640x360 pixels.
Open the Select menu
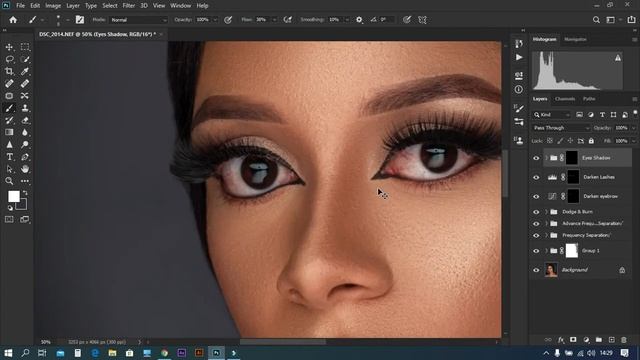(x=109, y=6)
